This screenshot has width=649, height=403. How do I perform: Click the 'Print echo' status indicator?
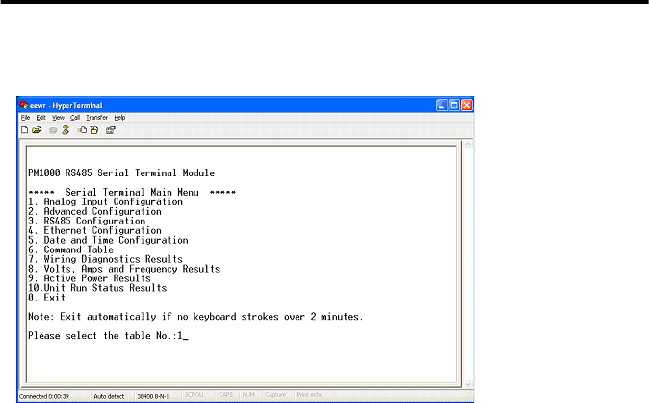(x=309, y=395)
